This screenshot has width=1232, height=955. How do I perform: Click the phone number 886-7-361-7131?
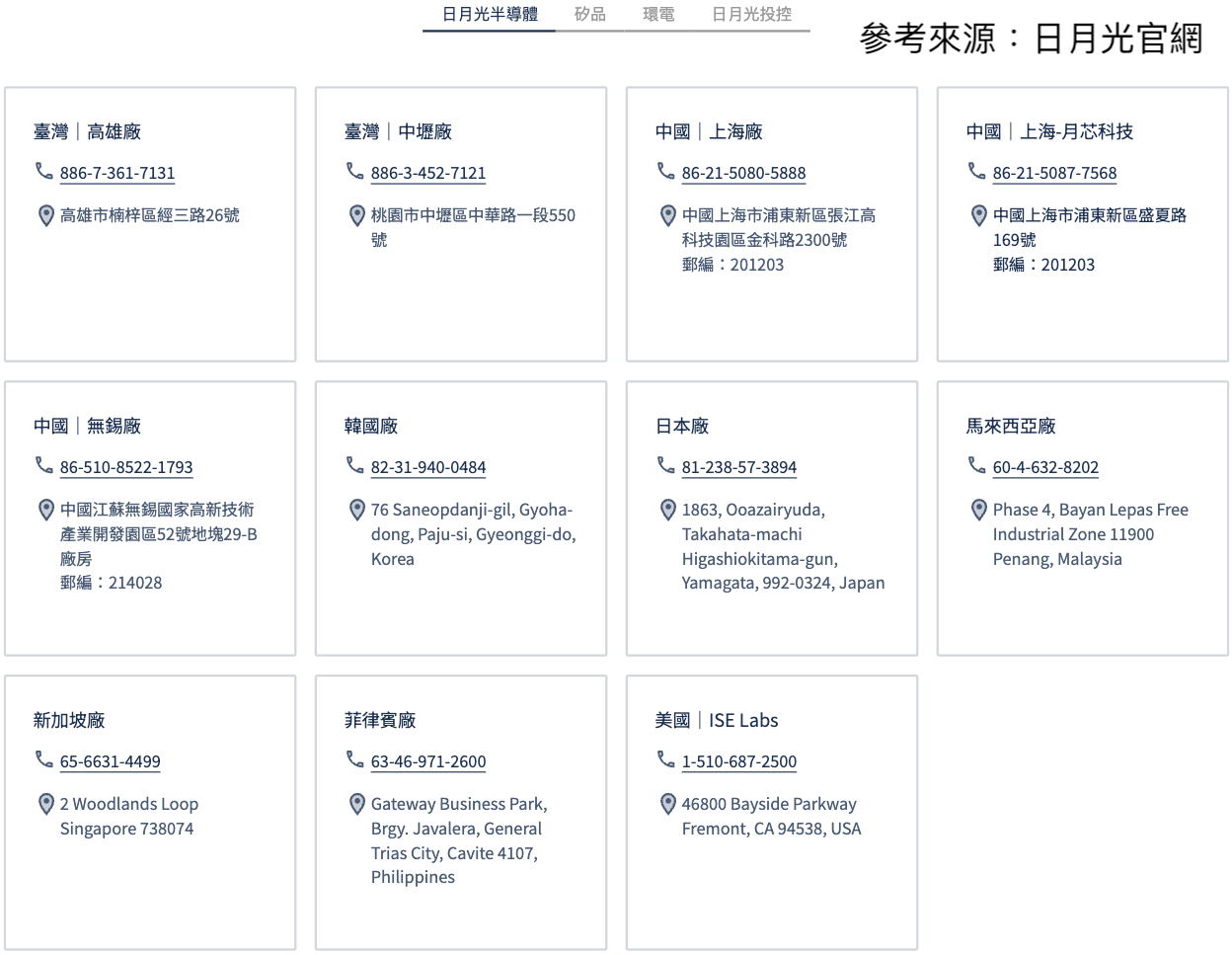pos(117,173)
